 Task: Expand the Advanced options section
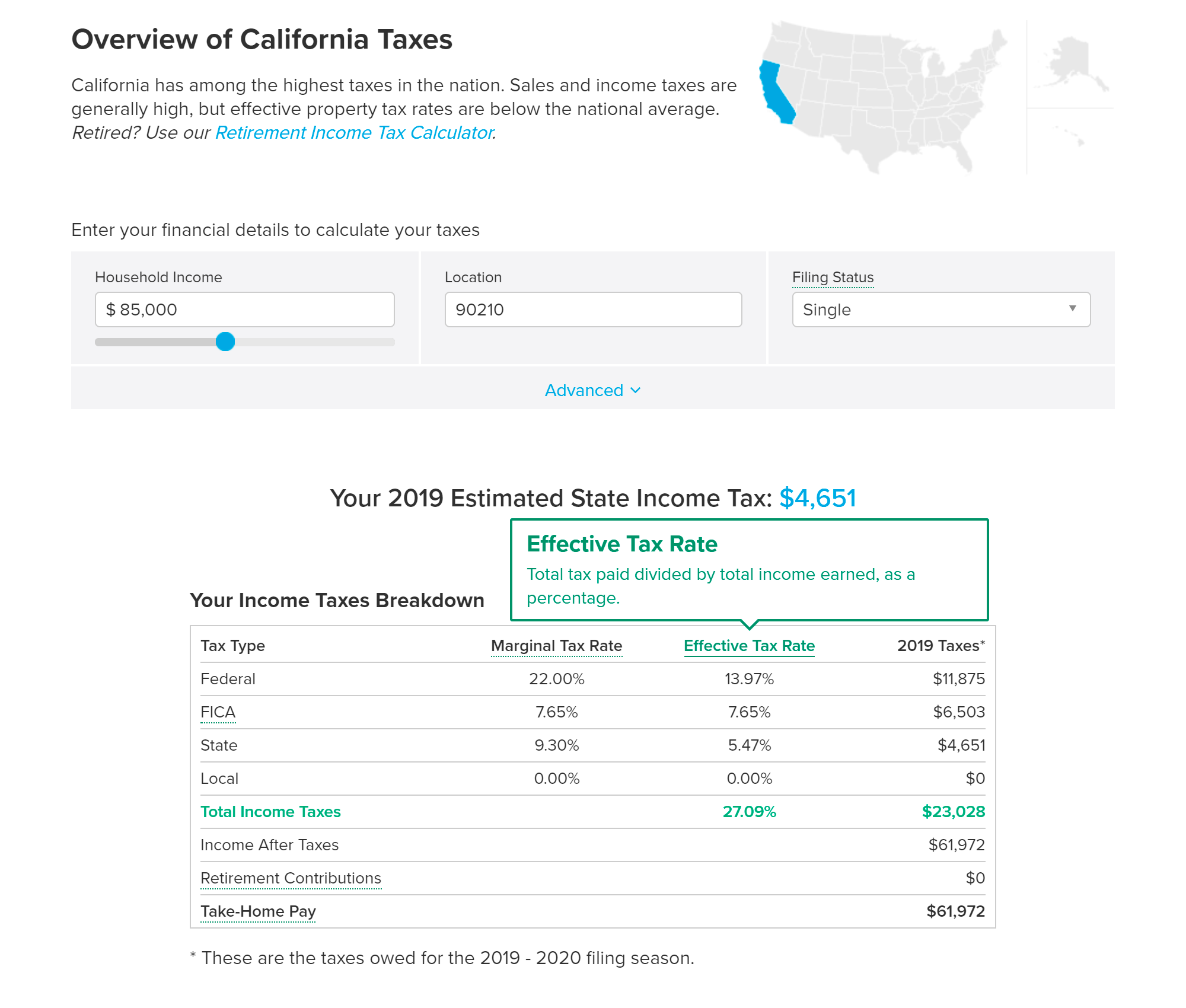coord(592,390)
